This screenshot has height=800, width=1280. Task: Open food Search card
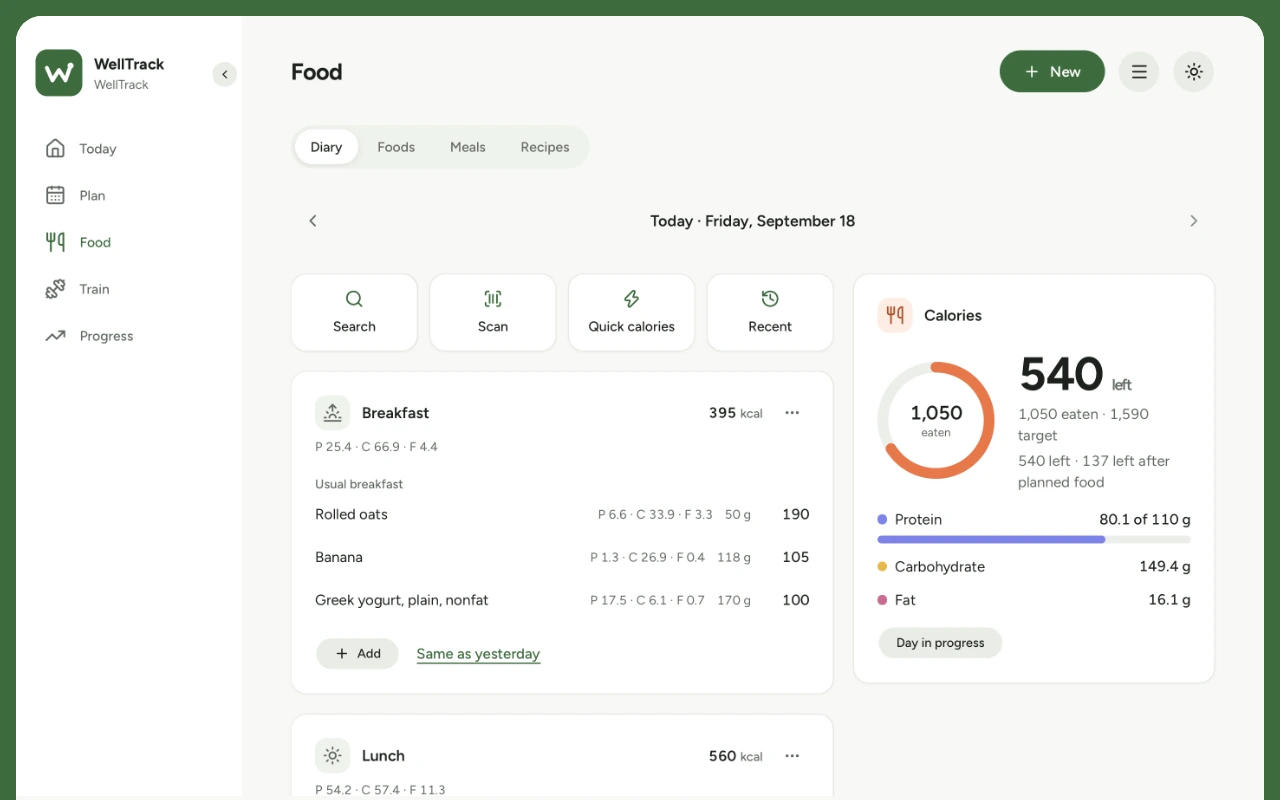(x=354, y=313)
